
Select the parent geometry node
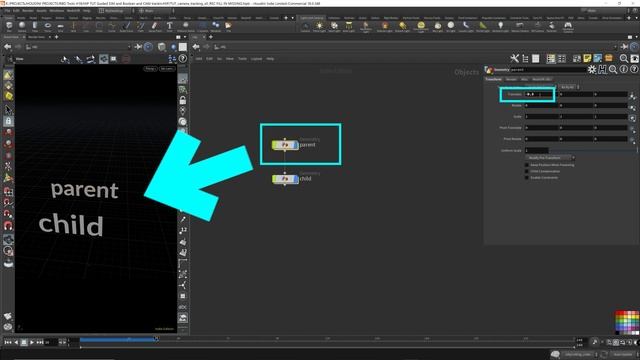click(x=285, y=145)
